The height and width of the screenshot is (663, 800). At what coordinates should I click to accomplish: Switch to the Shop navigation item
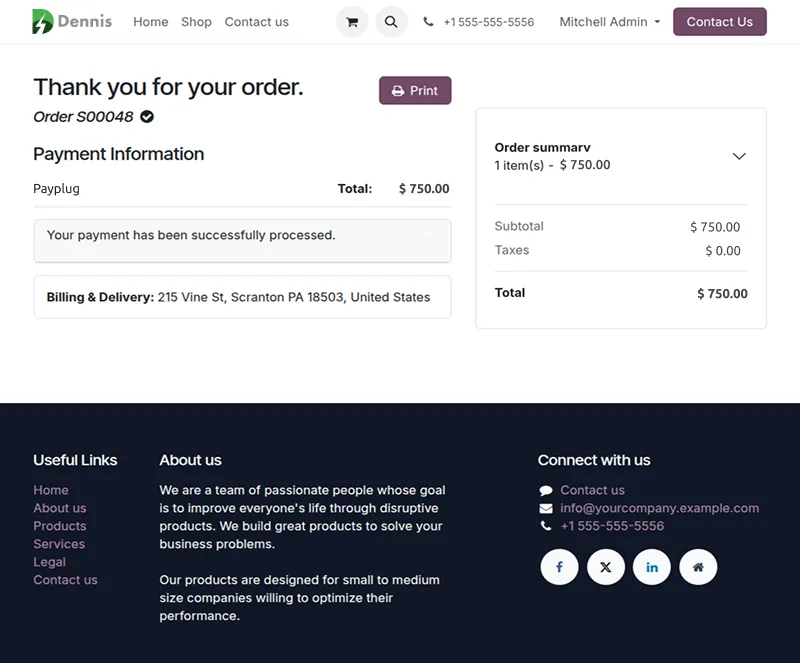(x=196, y=21)
